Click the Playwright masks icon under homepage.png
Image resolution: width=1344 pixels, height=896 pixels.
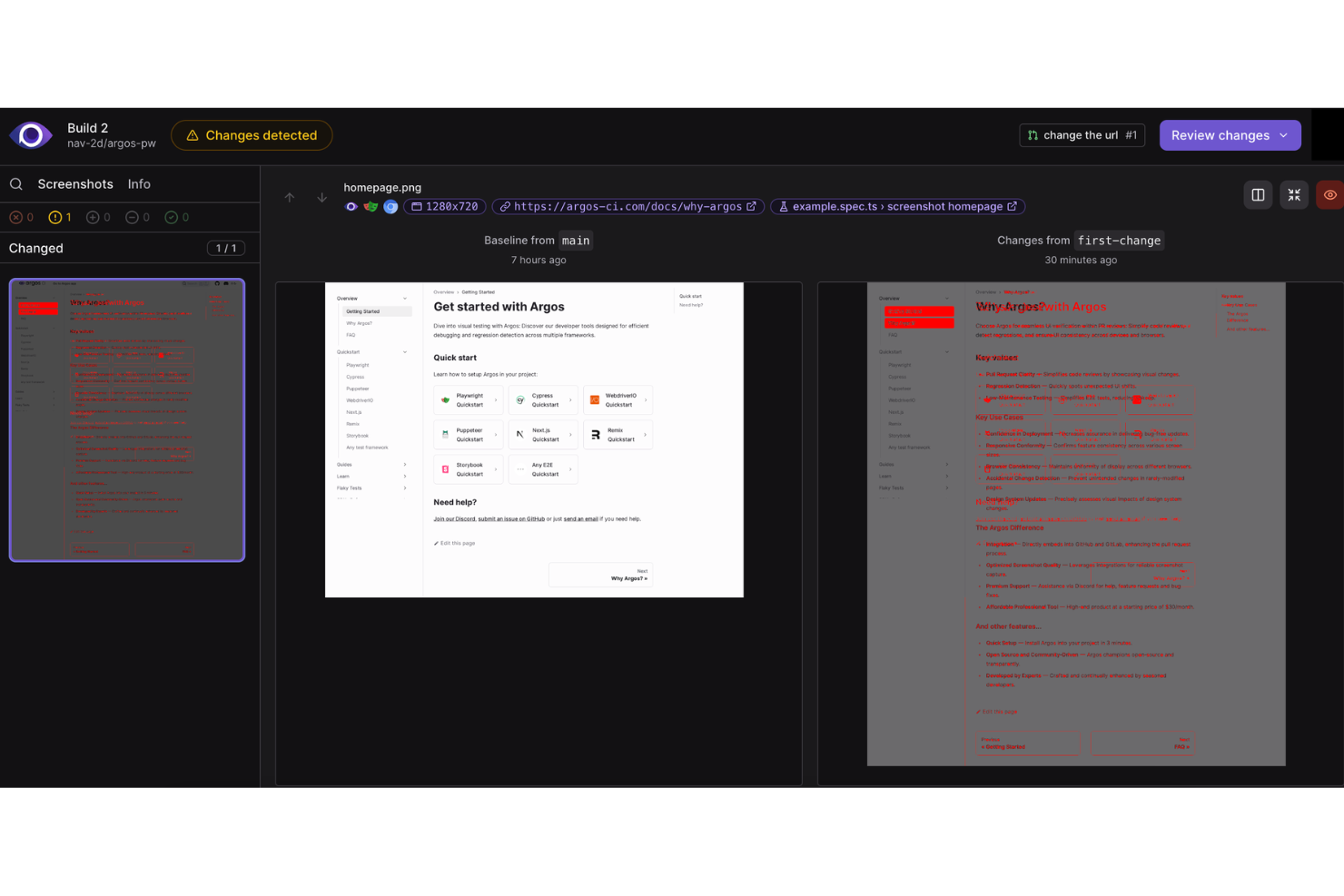click(371, 207)
